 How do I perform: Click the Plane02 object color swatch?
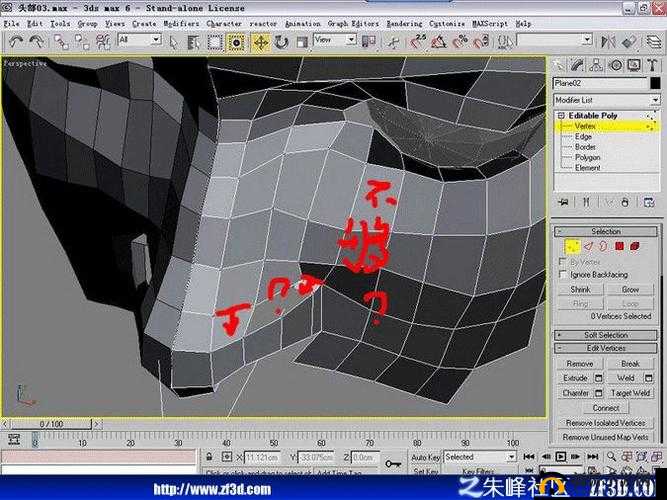pos(655,83)
